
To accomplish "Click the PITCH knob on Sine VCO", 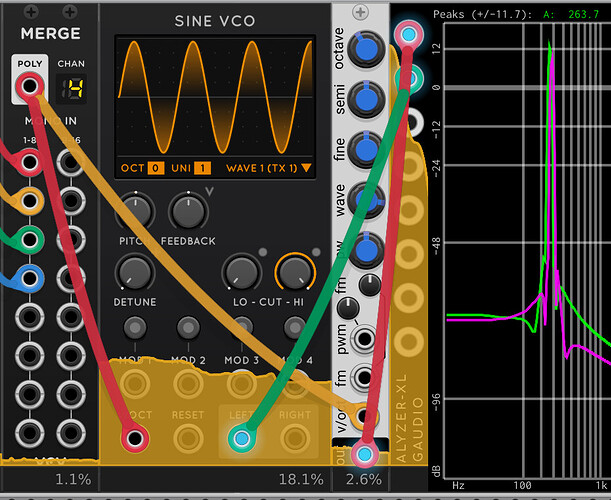I will coord(139,210).
